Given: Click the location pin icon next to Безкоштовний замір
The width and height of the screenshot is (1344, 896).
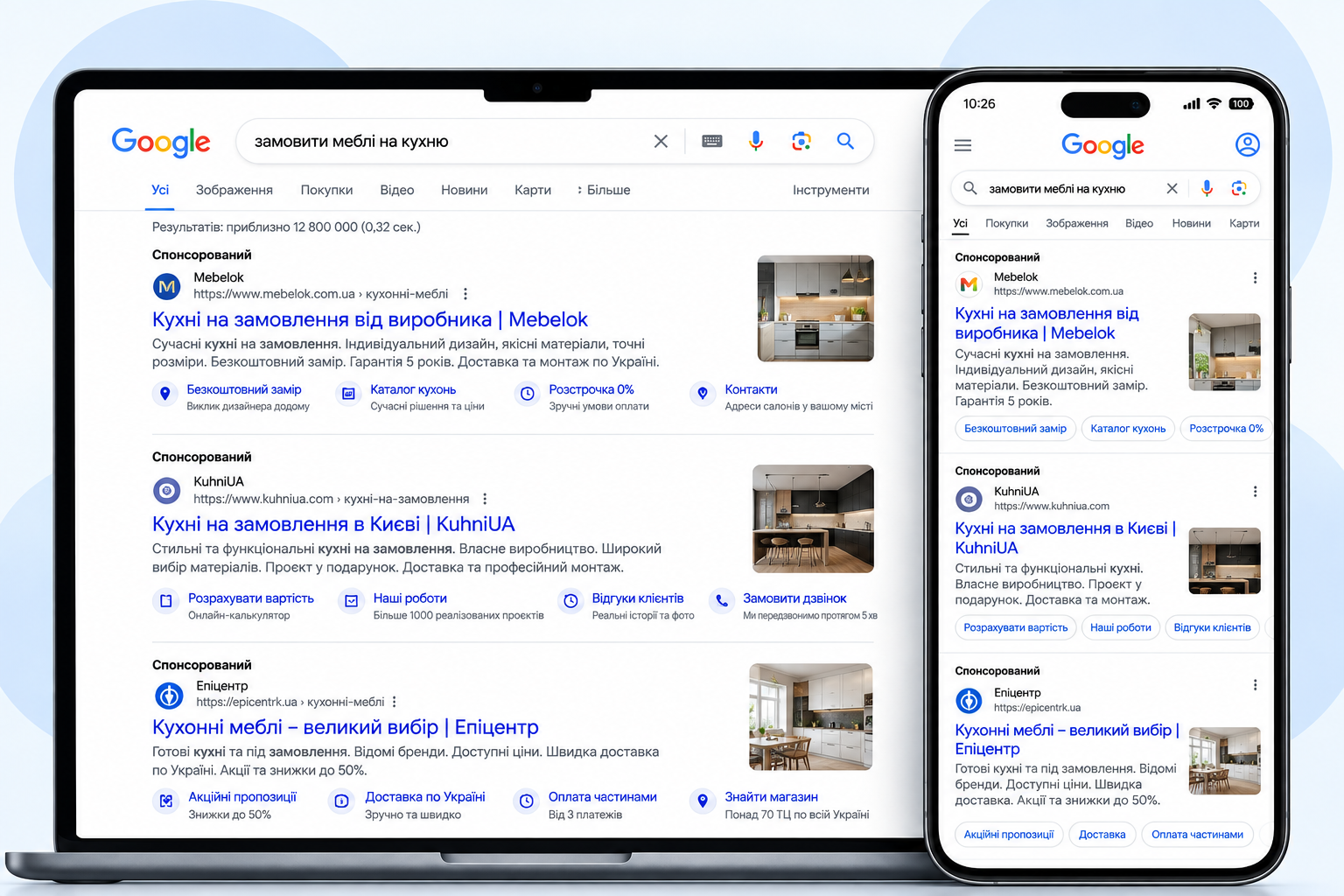Looking at the screenshot, I should click(164, 394).
